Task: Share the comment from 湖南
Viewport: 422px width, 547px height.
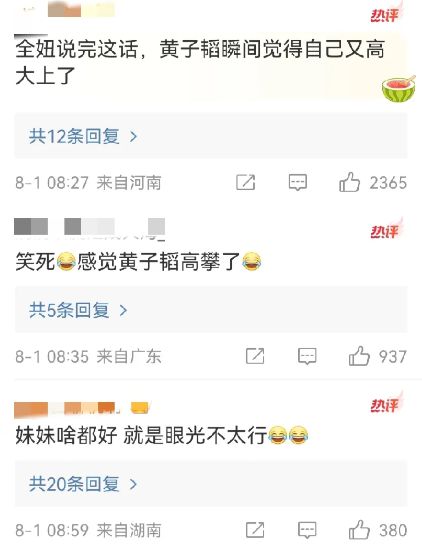Action: (x=255, y=530)
